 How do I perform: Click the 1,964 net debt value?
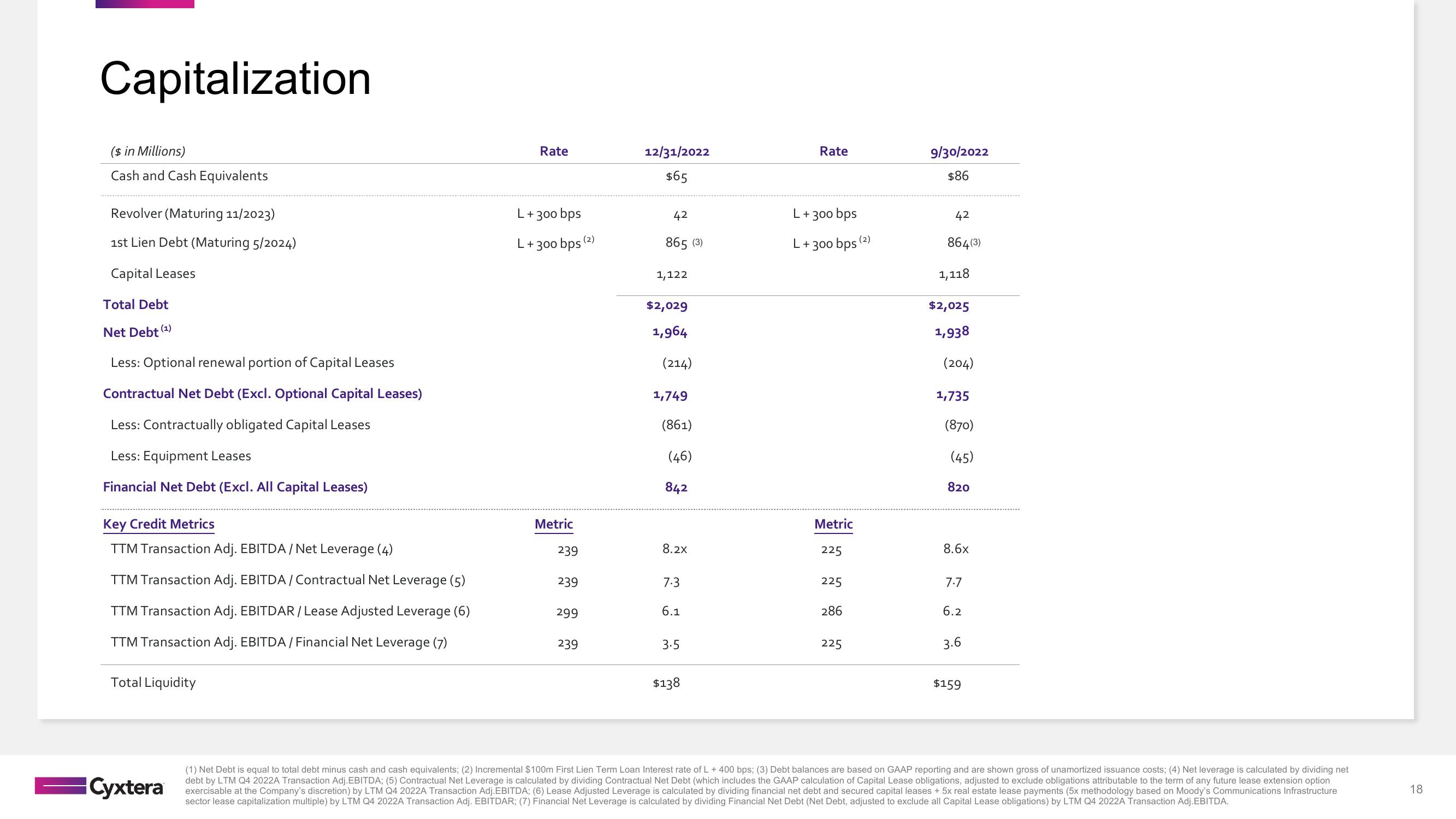click(x=670, y=332)
